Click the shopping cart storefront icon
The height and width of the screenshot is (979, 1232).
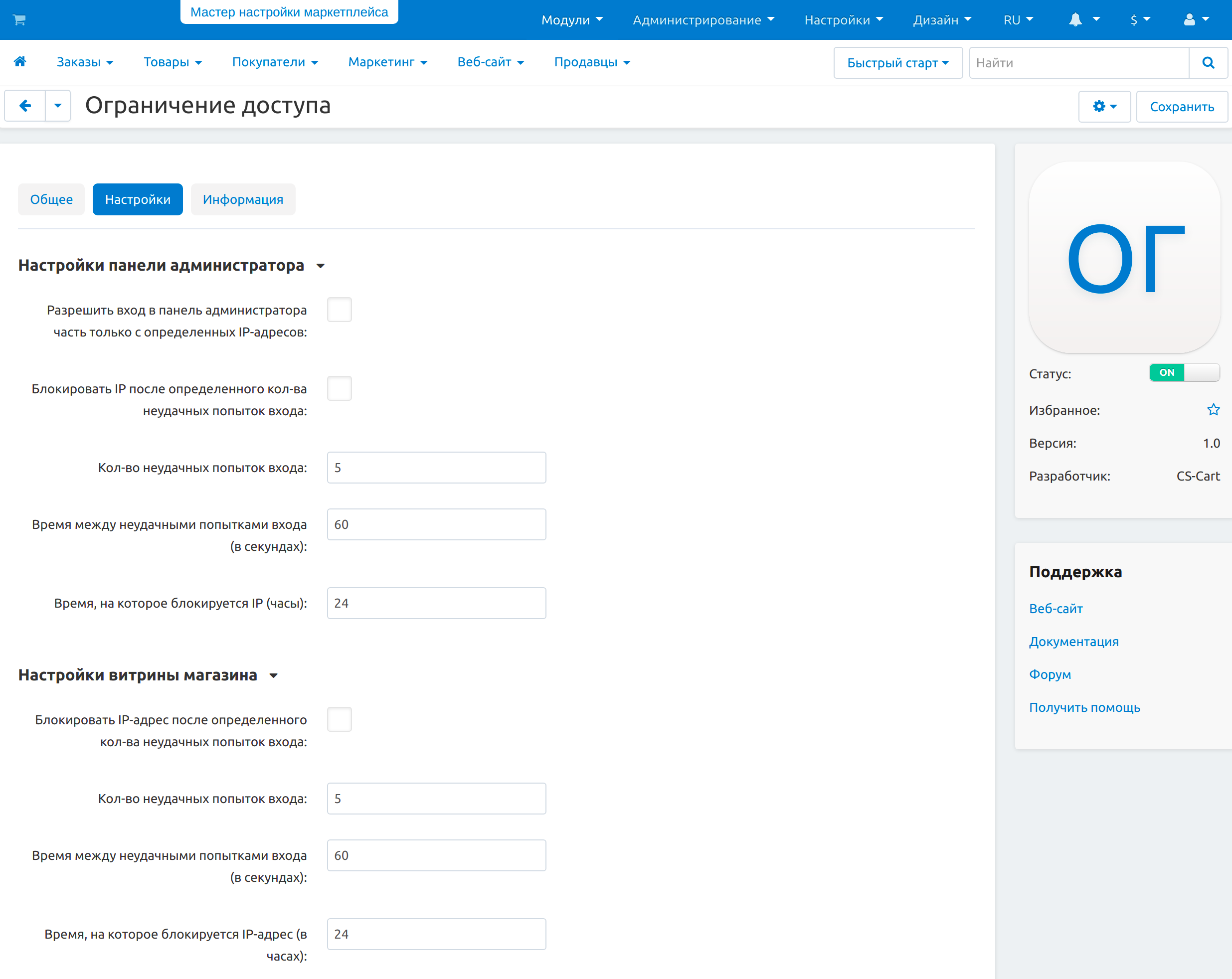tap(19, 20)
